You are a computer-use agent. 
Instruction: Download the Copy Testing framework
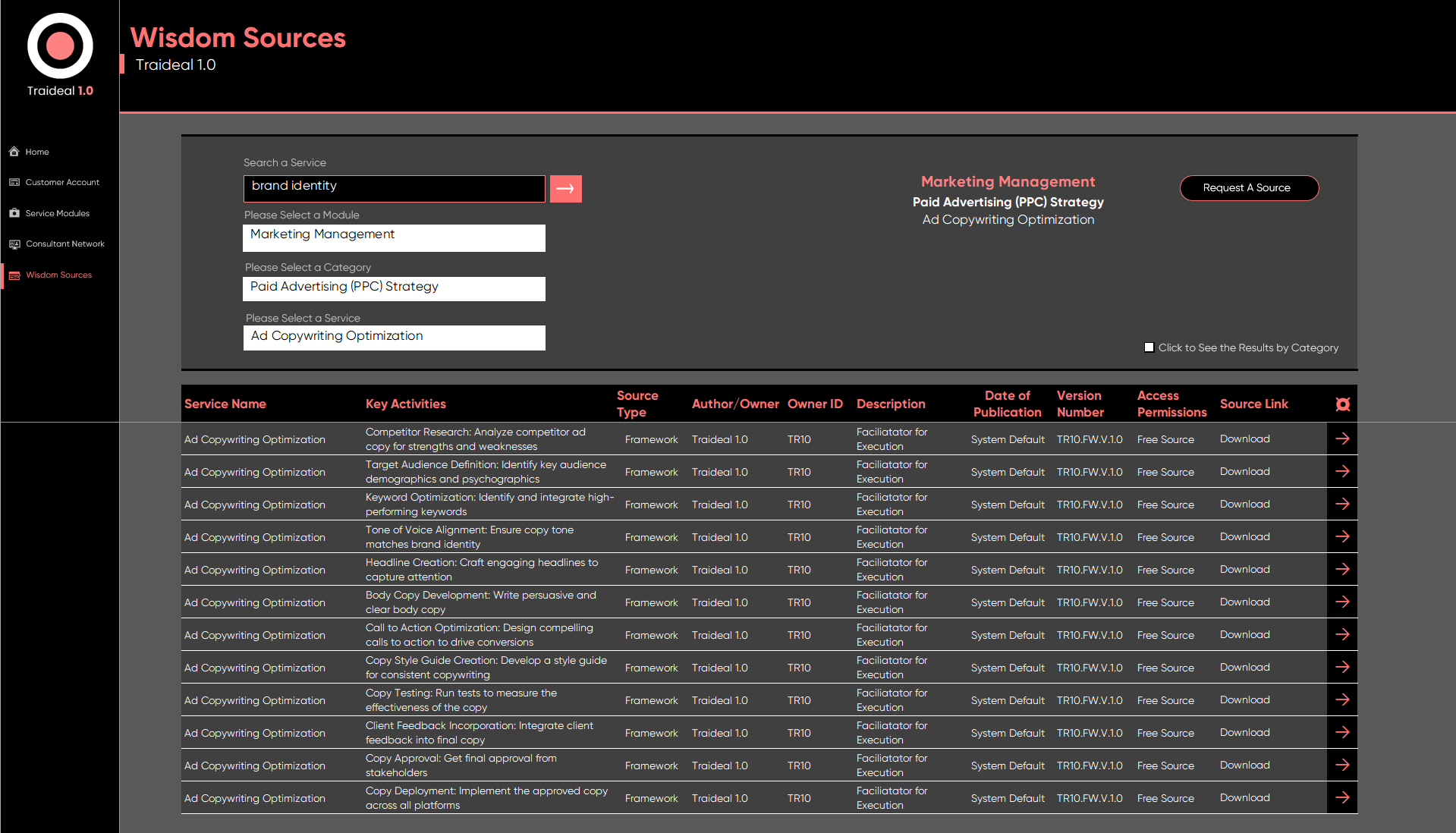pyautogui.click(x=1244, y=700)
